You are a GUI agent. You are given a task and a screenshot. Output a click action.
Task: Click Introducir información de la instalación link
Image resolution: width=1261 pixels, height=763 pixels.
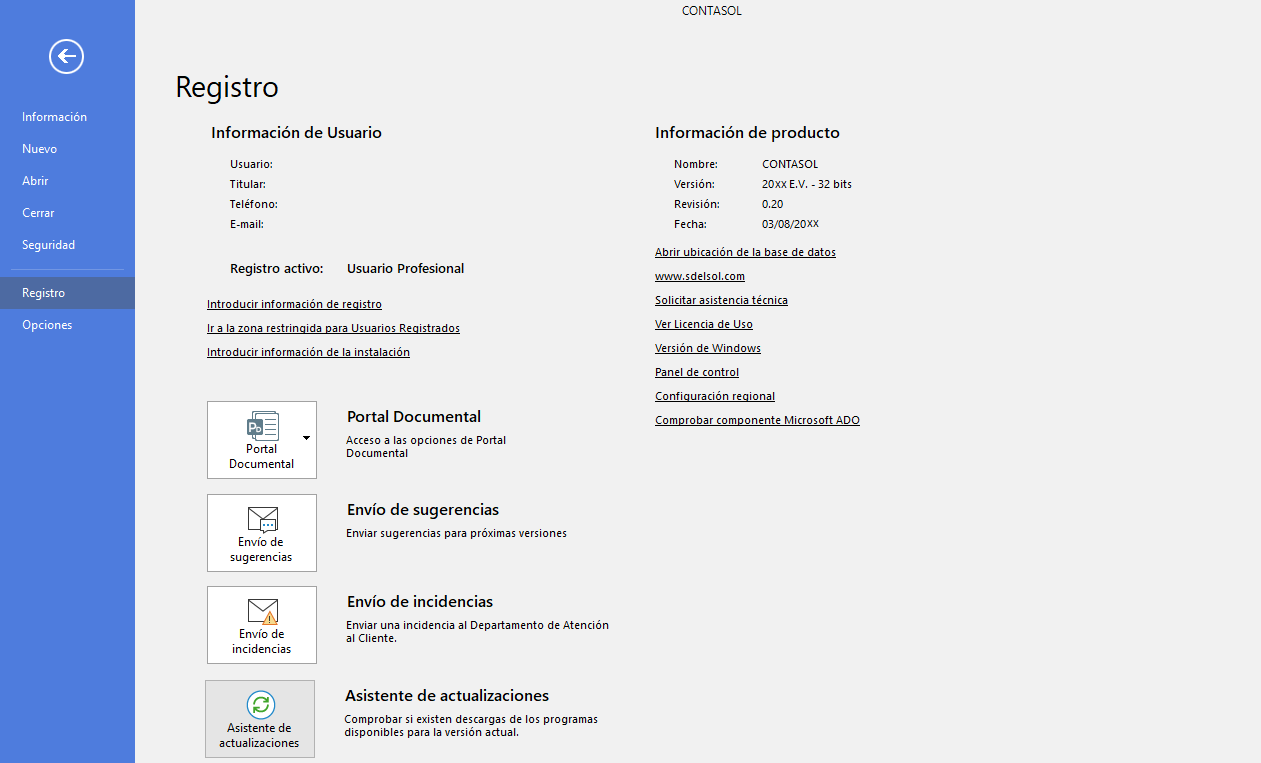(308, 352)
